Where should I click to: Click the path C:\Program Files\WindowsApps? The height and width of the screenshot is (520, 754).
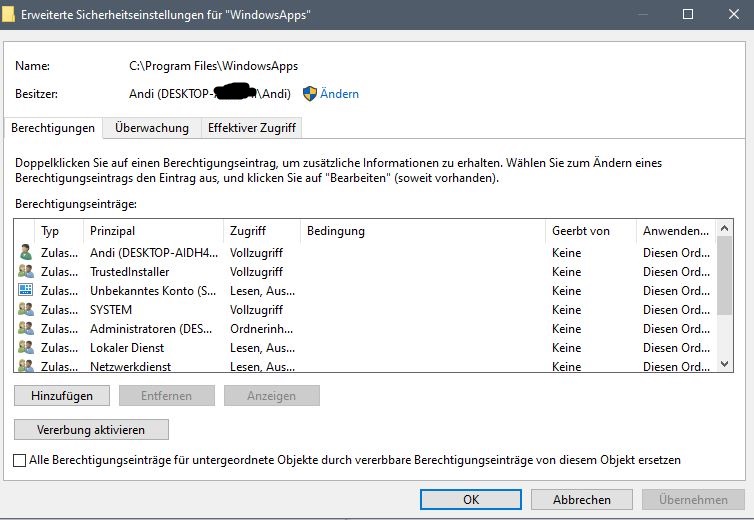[214, 66]
